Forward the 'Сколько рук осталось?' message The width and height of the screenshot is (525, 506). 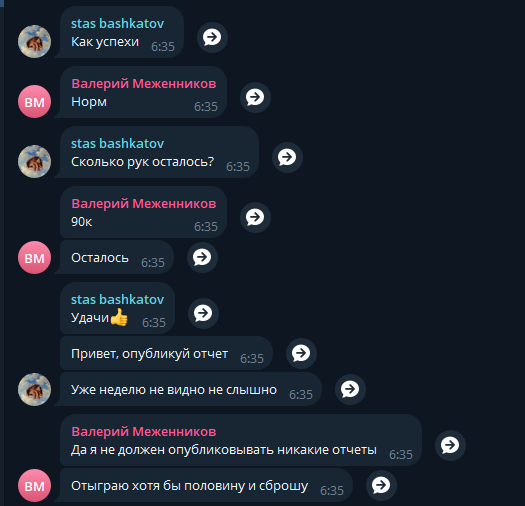(x=287, y=157)
